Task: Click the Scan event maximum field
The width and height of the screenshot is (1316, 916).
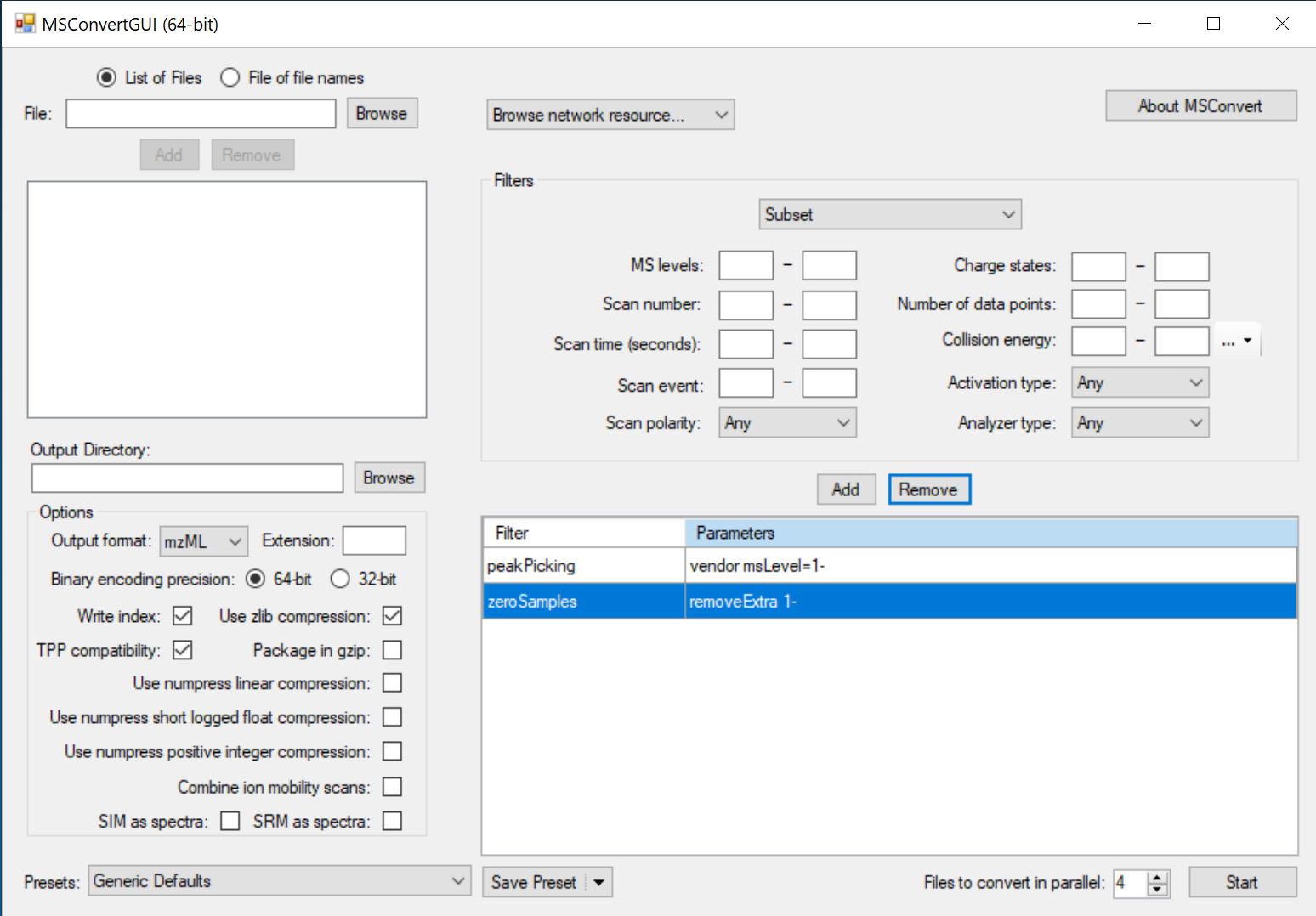Action: [830, 383]
